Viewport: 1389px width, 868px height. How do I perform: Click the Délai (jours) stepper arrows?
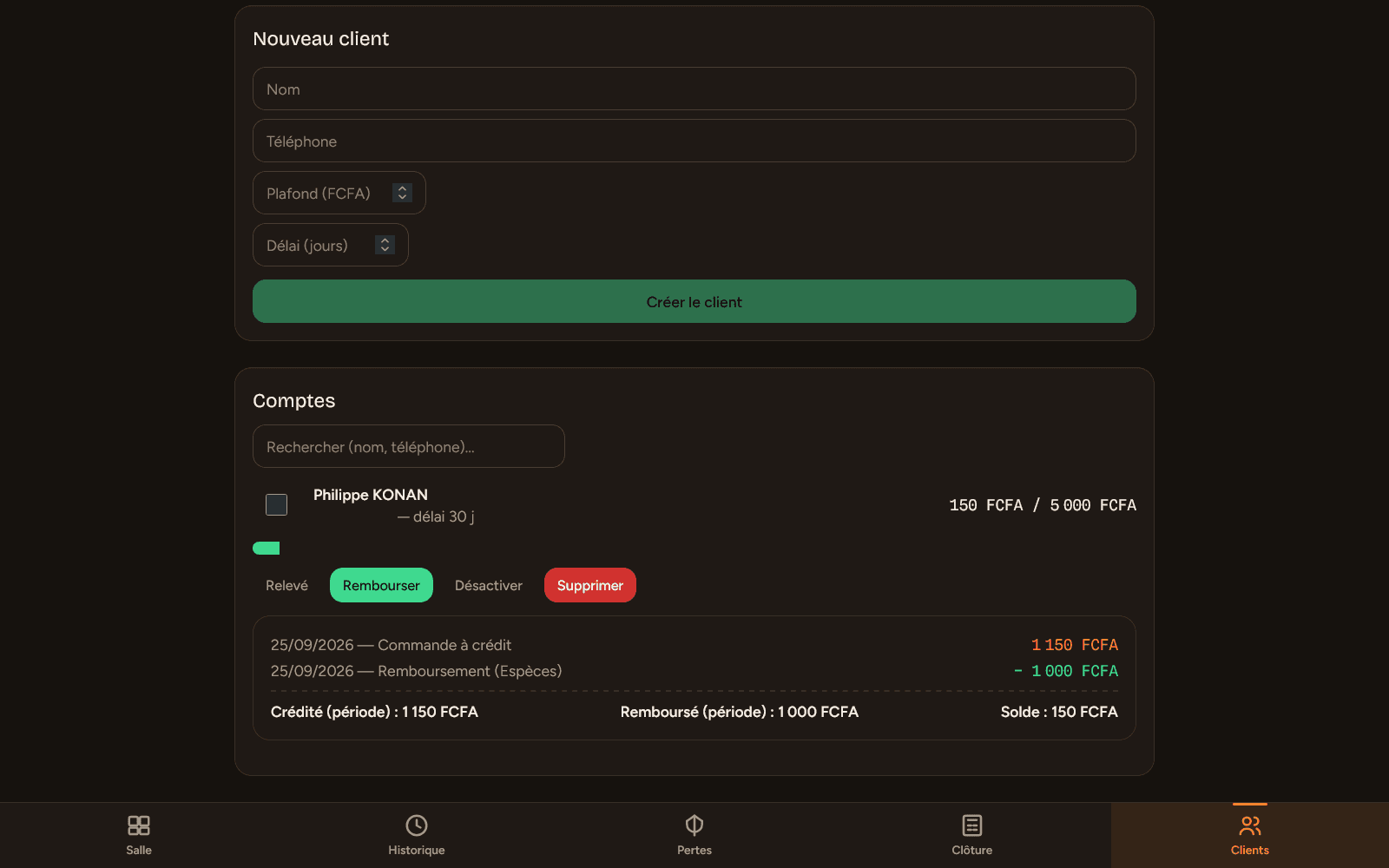385,245
